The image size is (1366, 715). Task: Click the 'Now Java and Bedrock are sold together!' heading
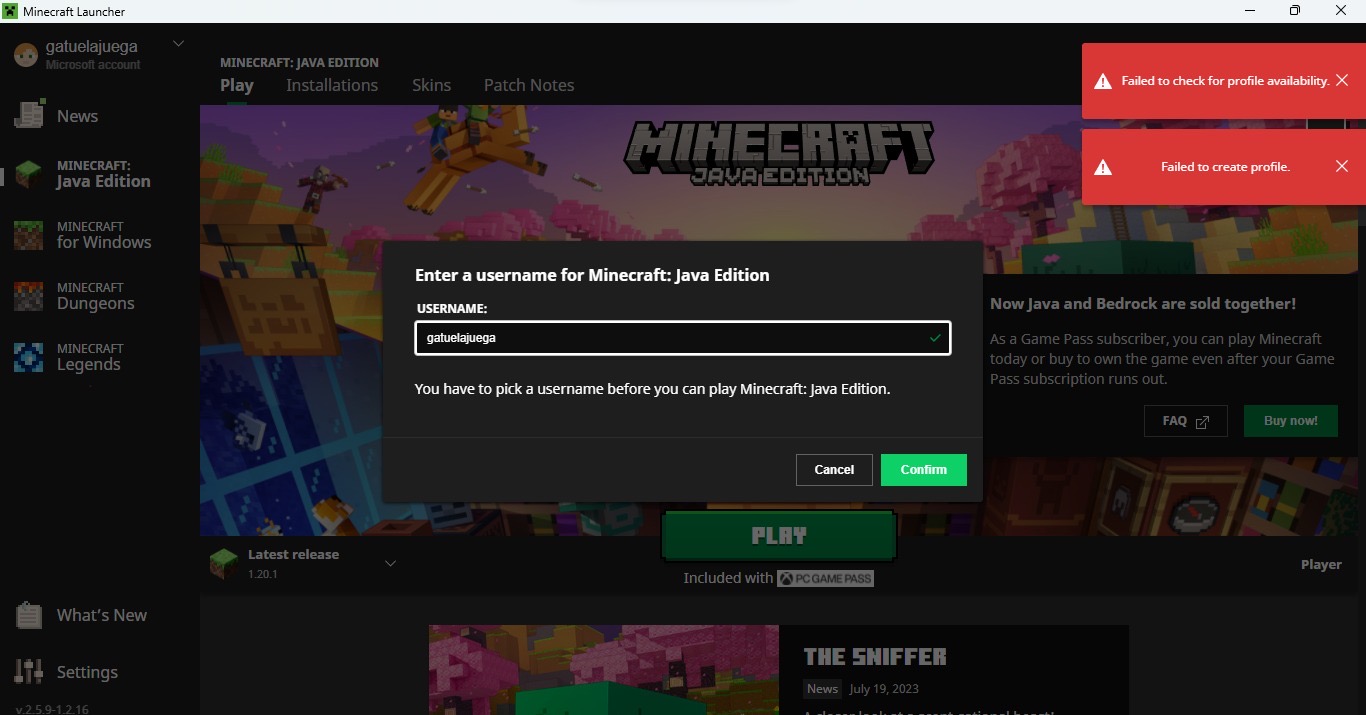click(x=1143, y=303)
